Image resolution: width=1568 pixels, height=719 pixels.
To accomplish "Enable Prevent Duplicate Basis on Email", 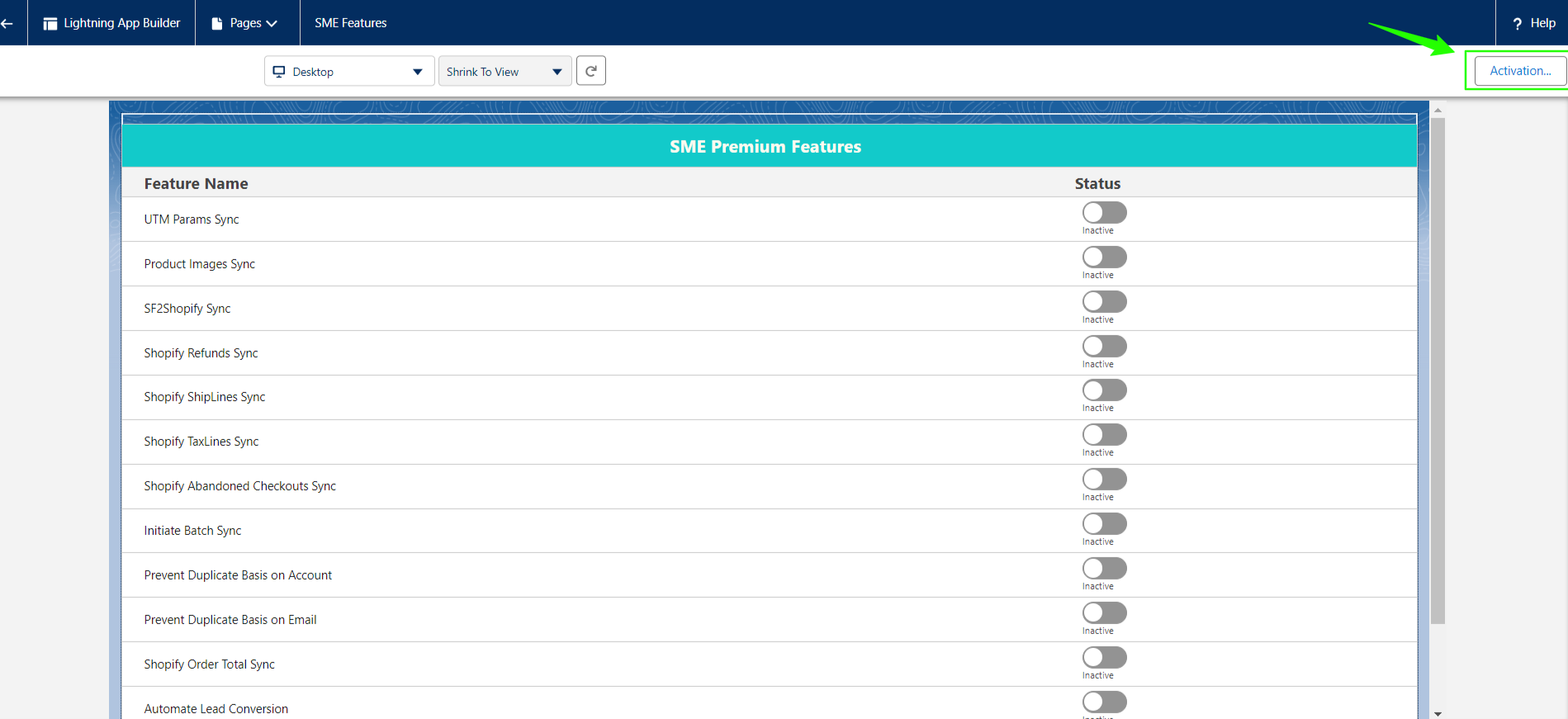I will tap(1104, 613).
